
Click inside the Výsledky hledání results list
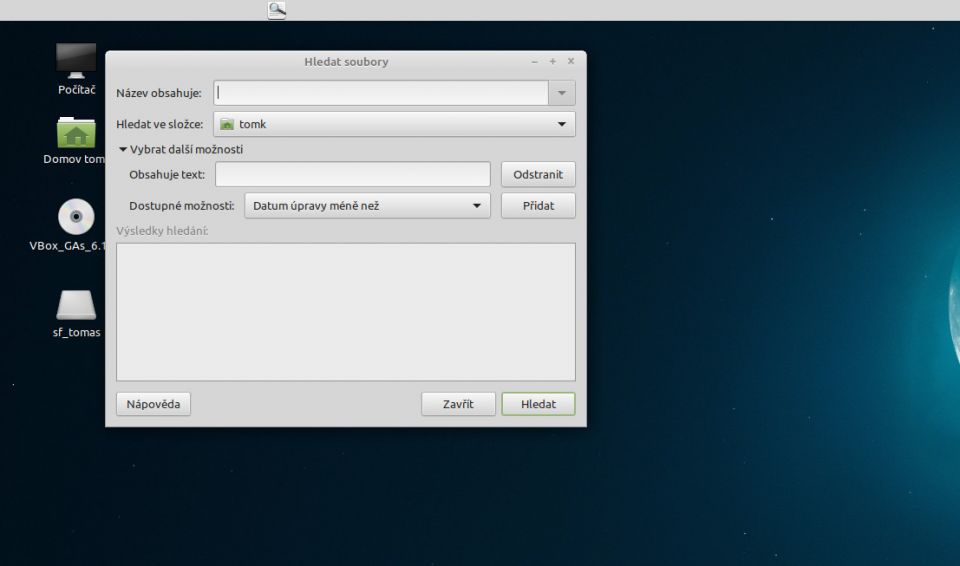346,312
